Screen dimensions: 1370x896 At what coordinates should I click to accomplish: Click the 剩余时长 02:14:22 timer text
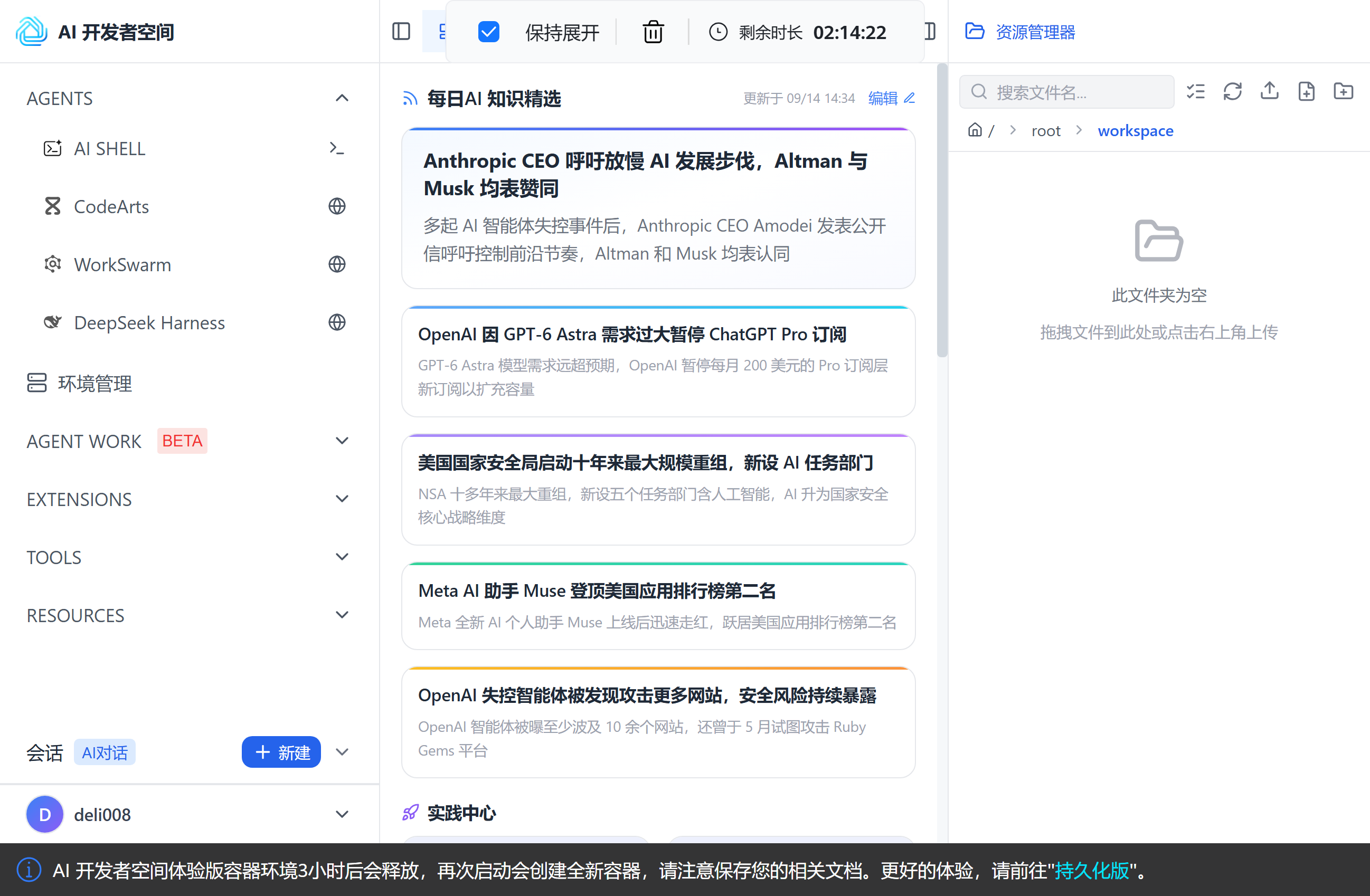tap(812, 32)
